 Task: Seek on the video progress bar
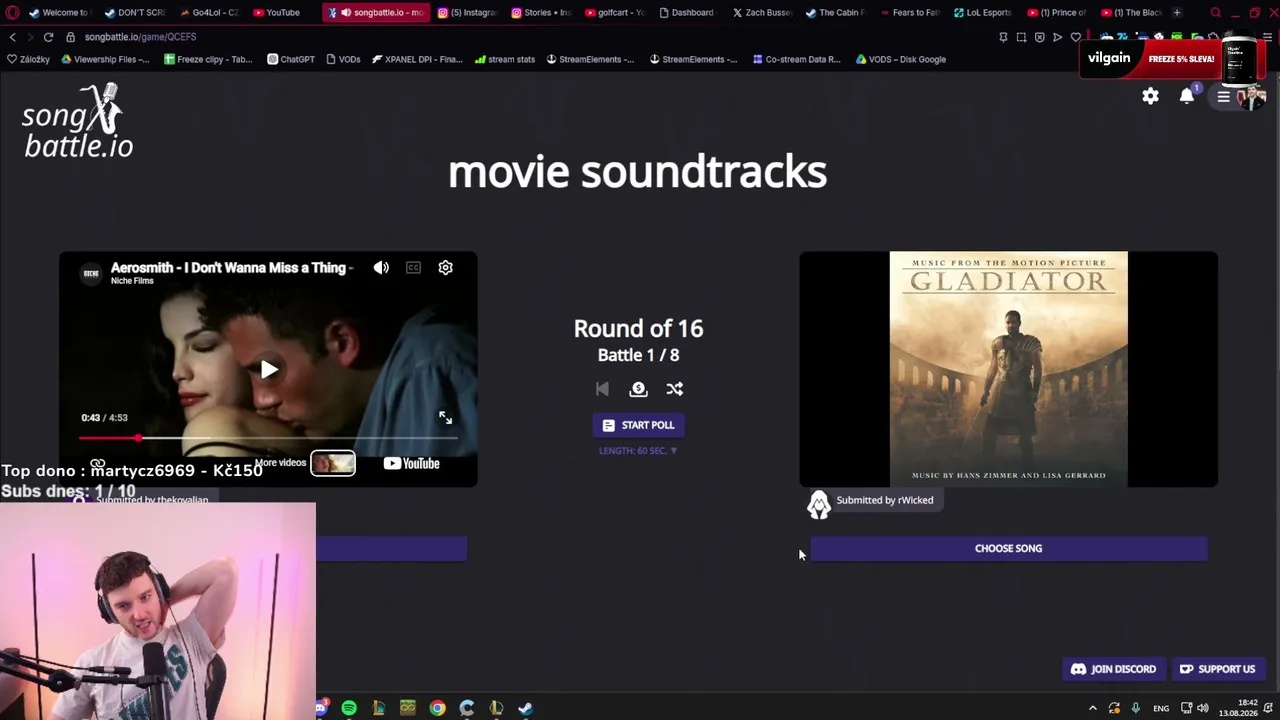[x=268, y=438]
